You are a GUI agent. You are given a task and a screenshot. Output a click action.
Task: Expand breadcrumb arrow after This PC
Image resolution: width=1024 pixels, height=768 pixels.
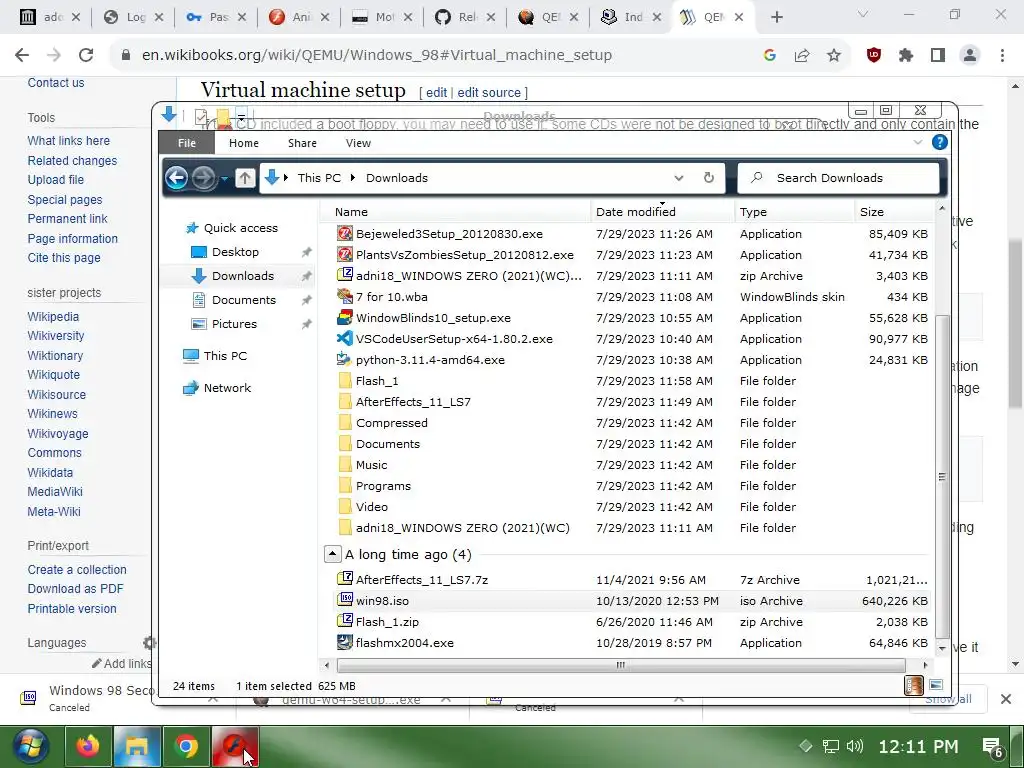[353, 178]
